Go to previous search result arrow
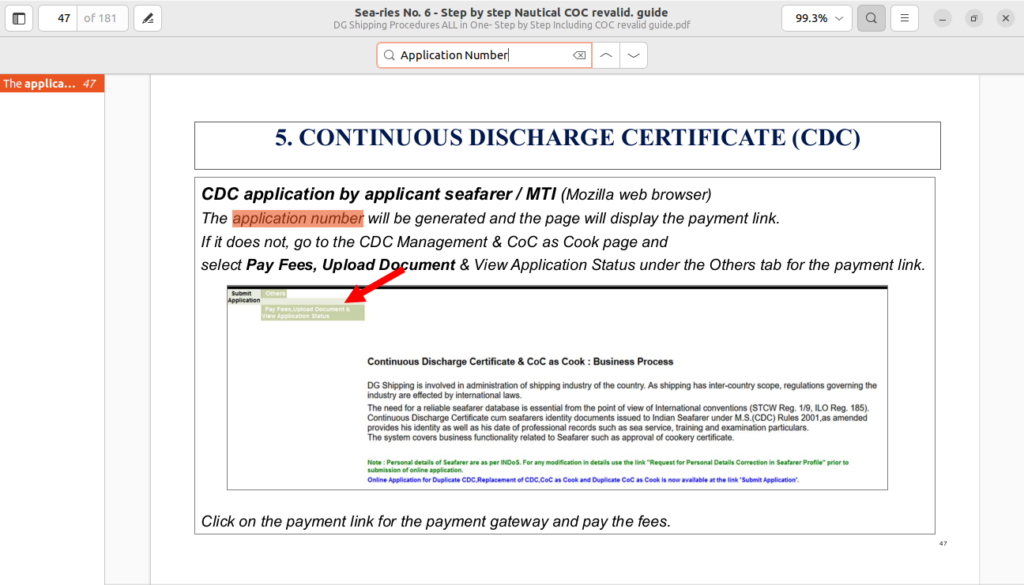1024x585 pixels. click(605, 56)
